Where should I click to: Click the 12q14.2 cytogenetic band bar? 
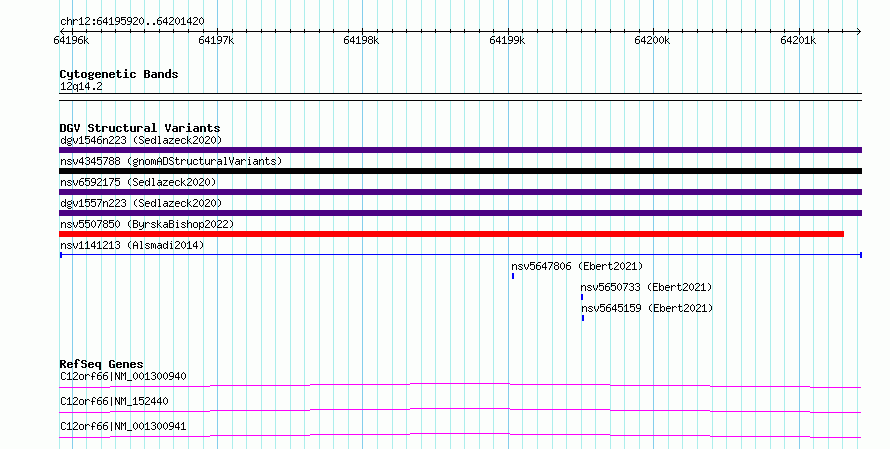pos(460,97)
